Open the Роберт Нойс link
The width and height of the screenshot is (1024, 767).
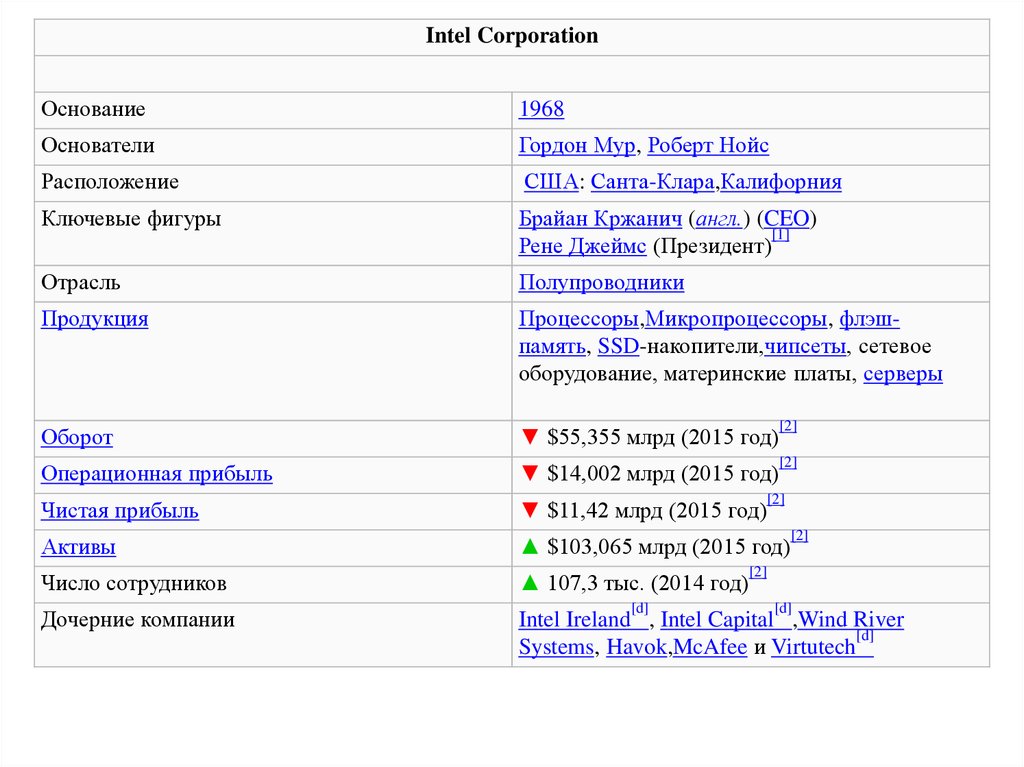pyautogui.click(x=708, y=146)
